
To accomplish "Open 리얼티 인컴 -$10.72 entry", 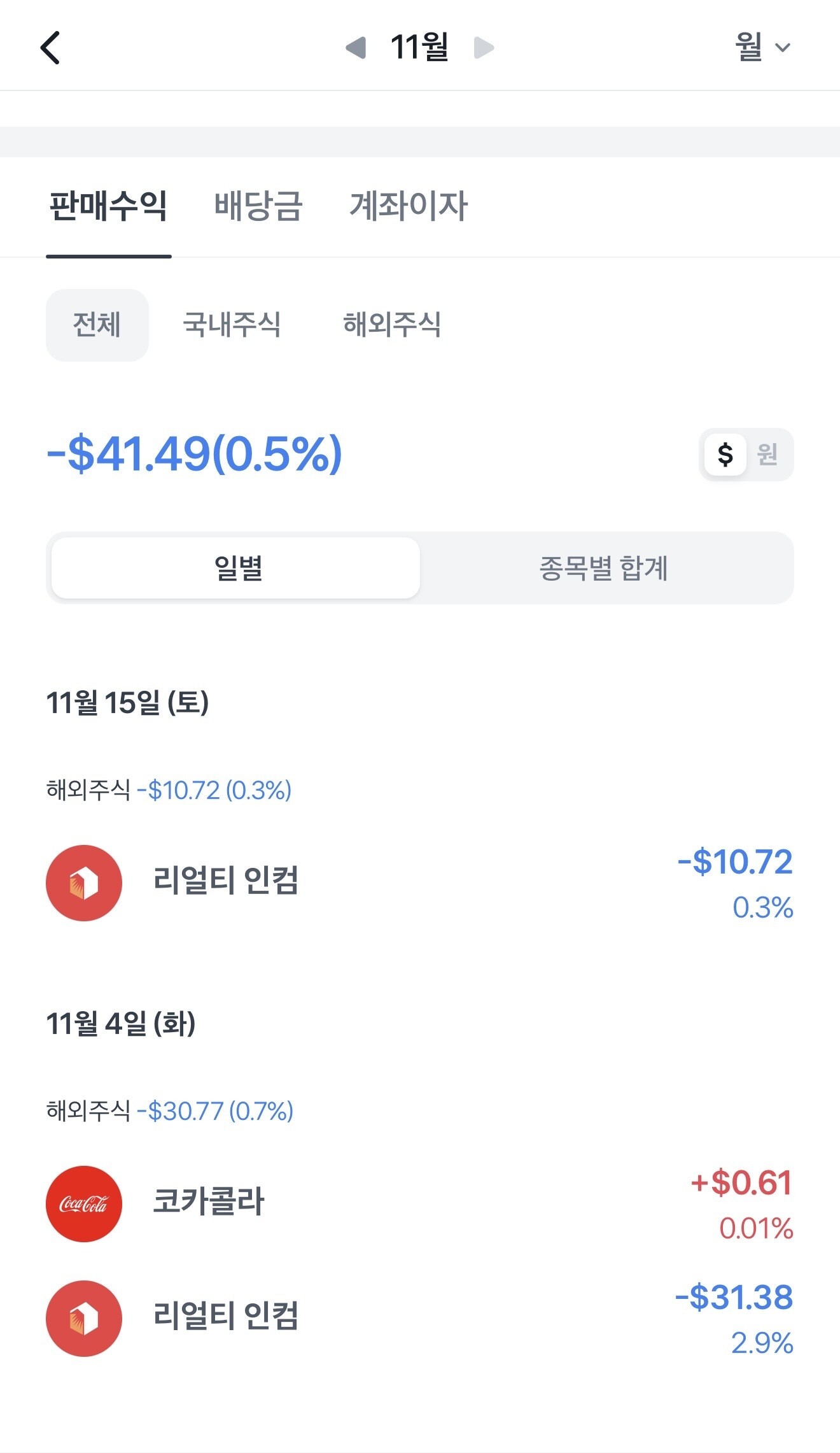I will click(x=226, y=881).
